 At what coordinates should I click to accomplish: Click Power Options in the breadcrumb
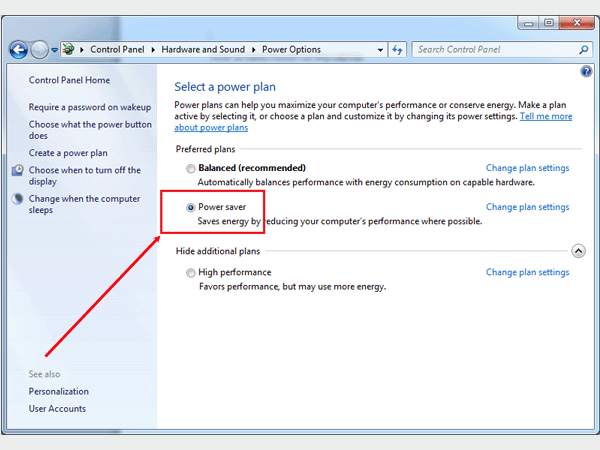[x=291, y=50]
